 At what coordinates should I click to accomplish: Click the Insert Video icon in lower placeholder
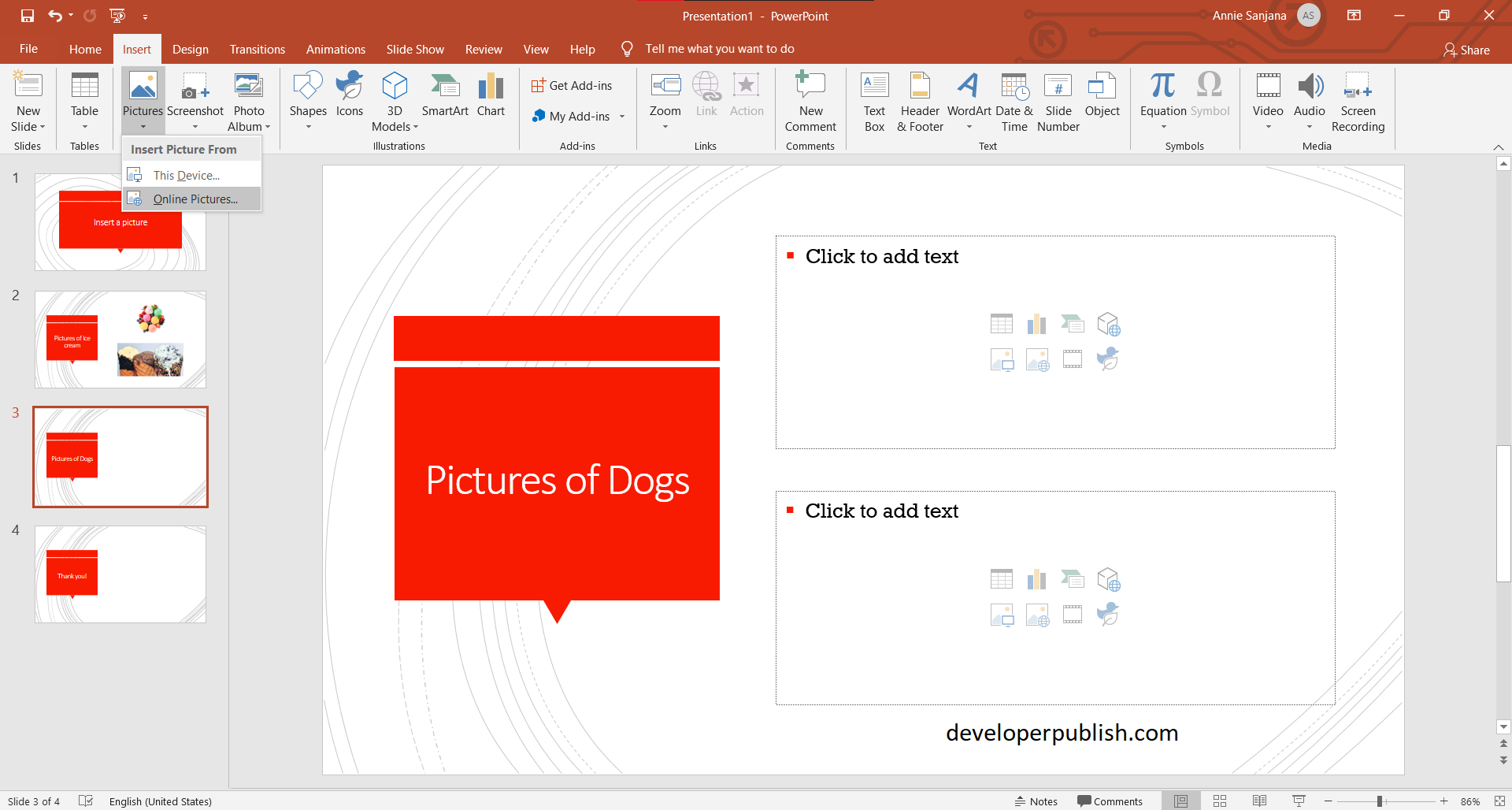pyautogui.click(x=1073, y=615)
